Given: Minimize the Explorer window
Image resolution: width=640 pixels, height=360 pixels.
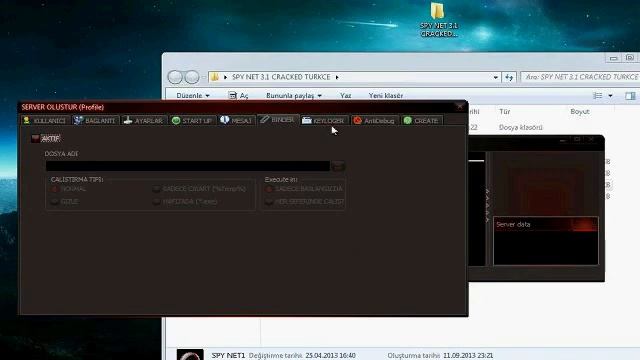Looking at the screenshot, I should click(613, 58).
